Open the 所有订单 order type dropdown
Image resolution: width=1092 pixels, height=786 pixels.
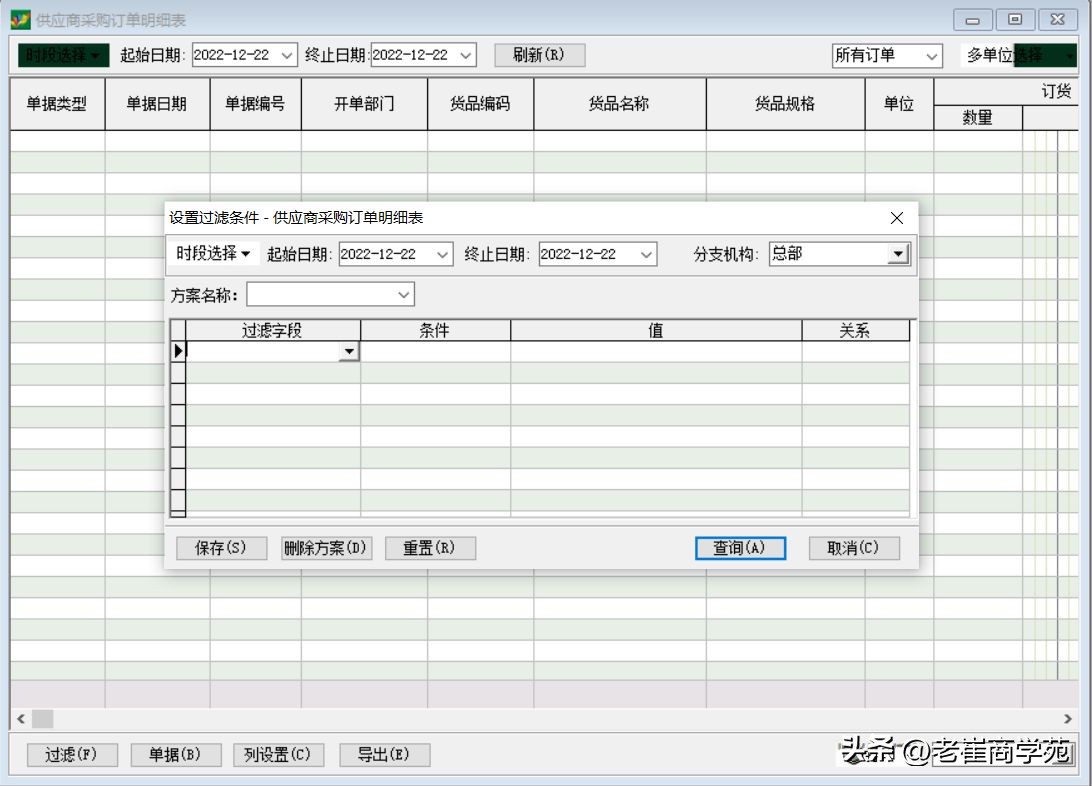pos(935,56)
